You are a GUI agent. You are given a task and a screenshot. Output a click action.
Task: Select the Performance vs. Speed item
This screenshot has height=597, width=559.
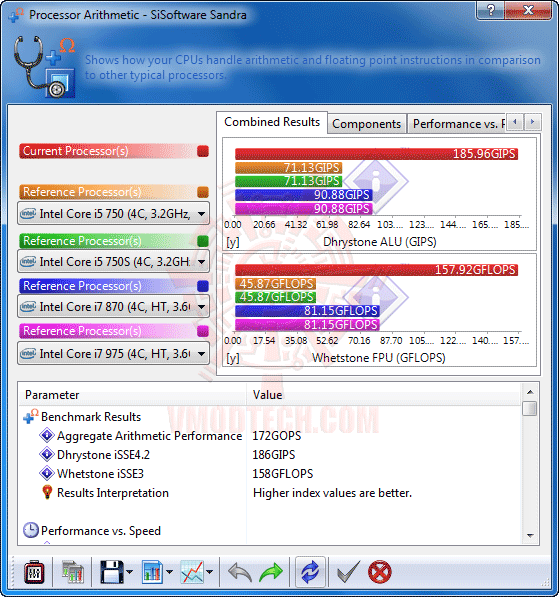(x=101, y=531)
